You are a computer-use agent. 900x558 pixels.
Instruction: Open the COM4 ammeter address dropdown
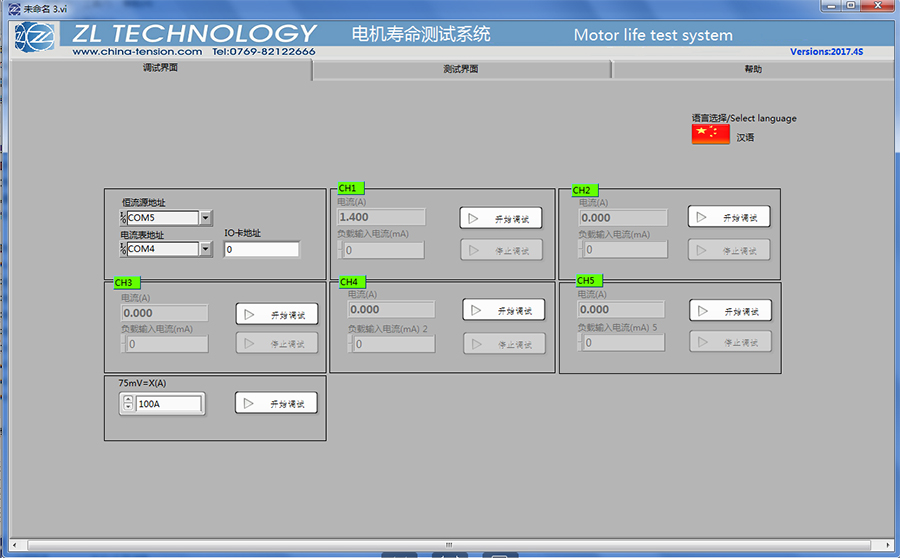(x=206, y=249)
